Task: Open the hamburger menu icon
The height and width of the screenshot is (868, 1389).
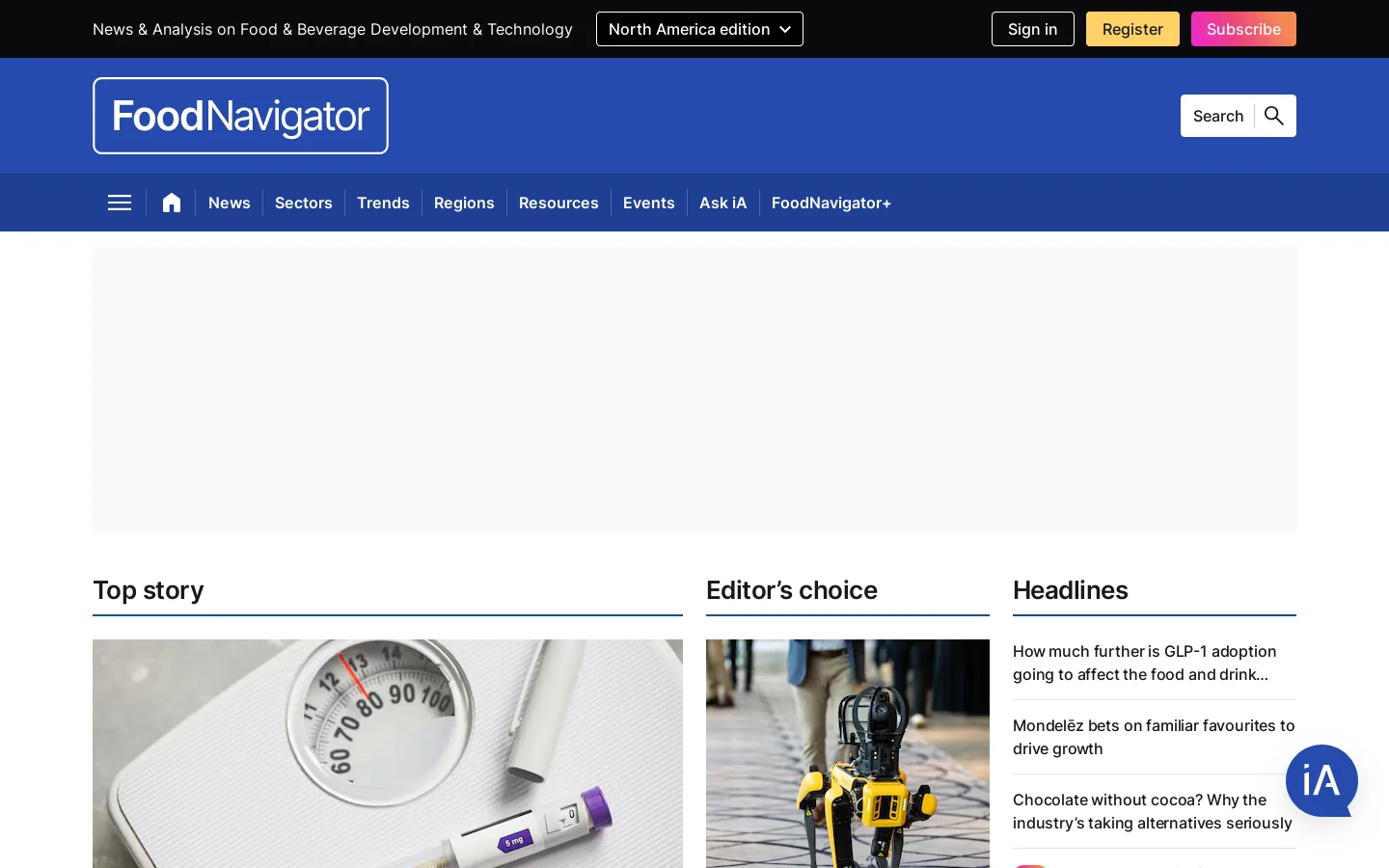Action: click(120, 203)
